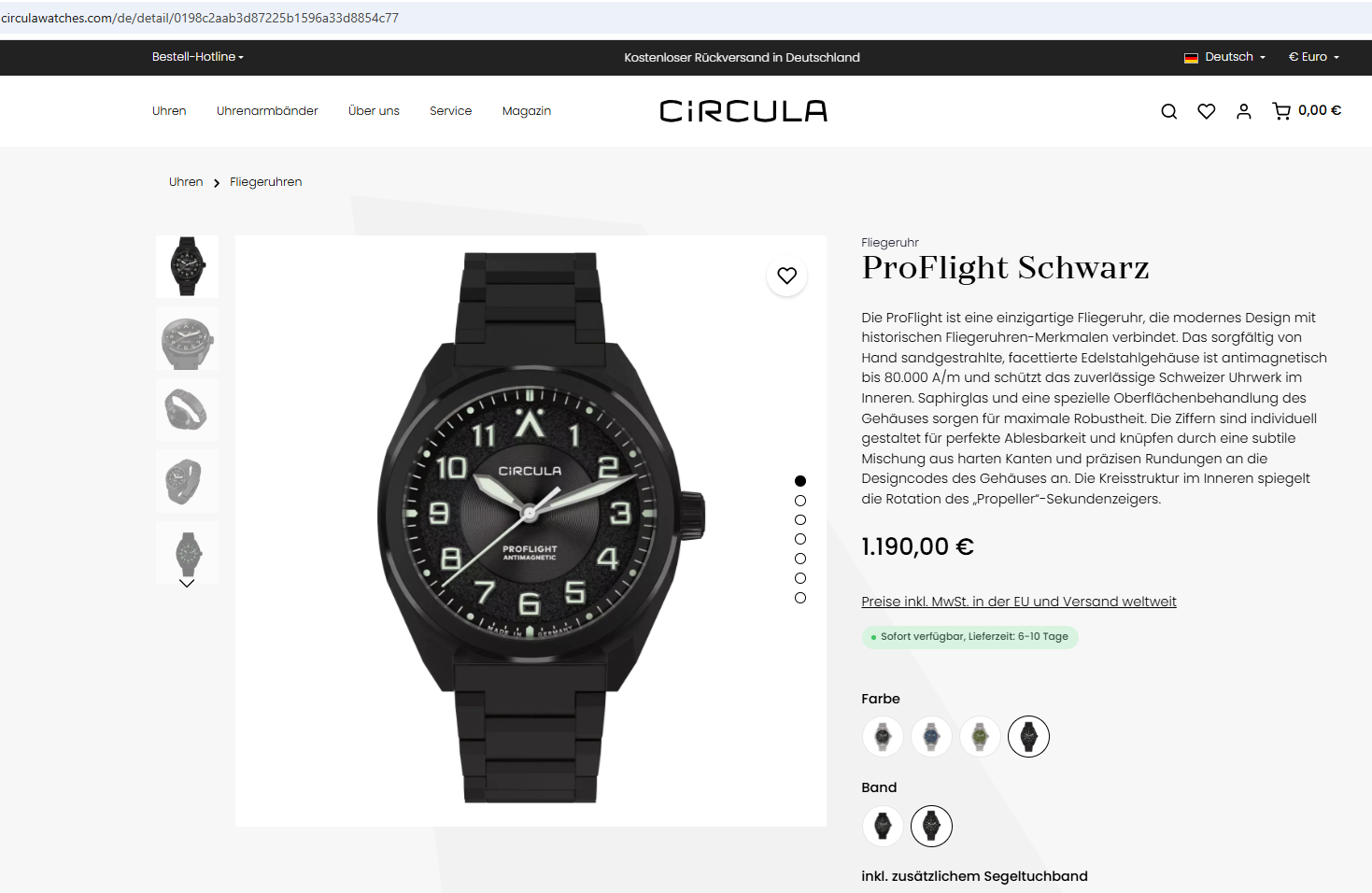Image resolution: width=1372 pixels, height=893 pixels.
Task: Open the user account icon
Action: pos(1244,111)
